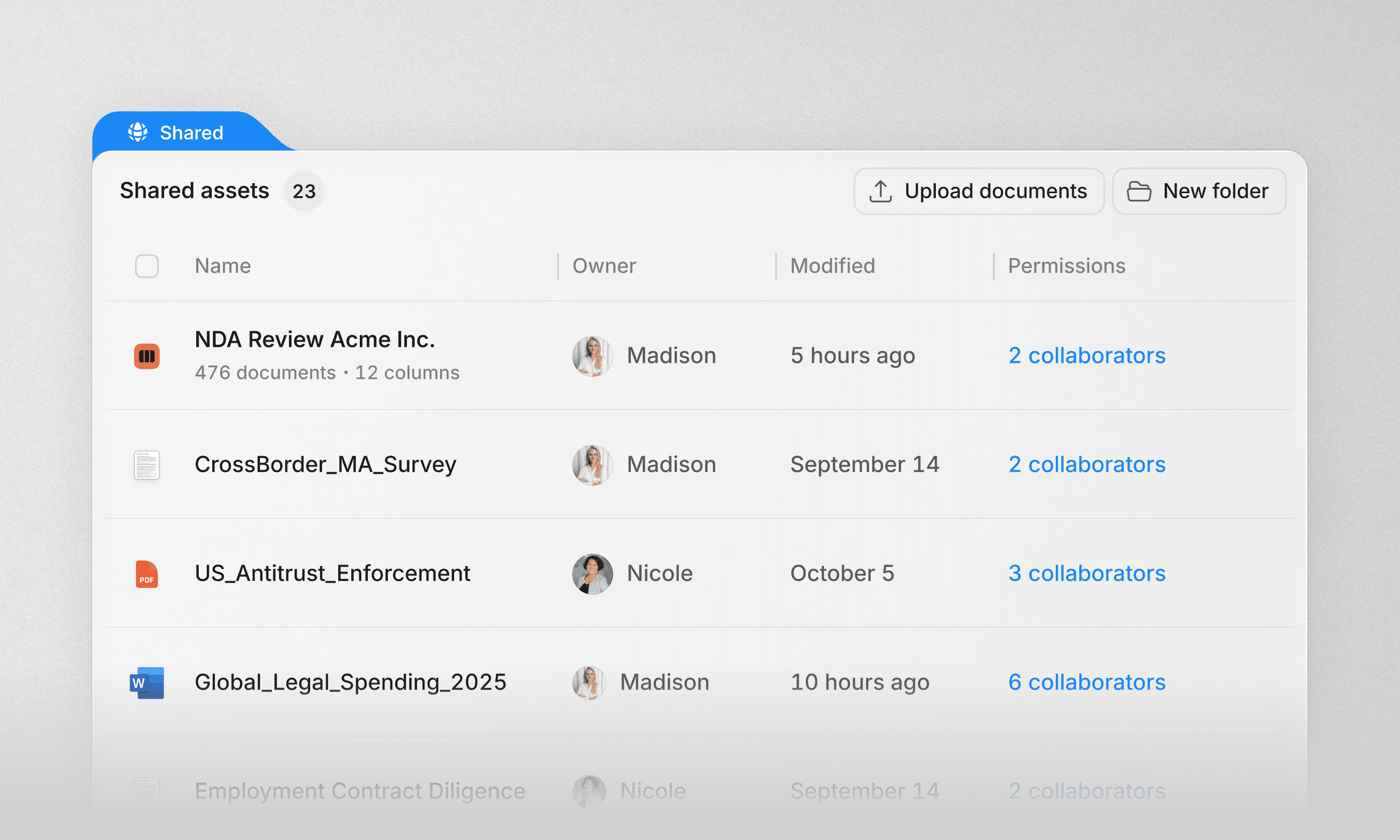Toggle the select-all checkbox in header
Image resolution: width=1400 pixels, height=840 pixels.
point(147,266)
